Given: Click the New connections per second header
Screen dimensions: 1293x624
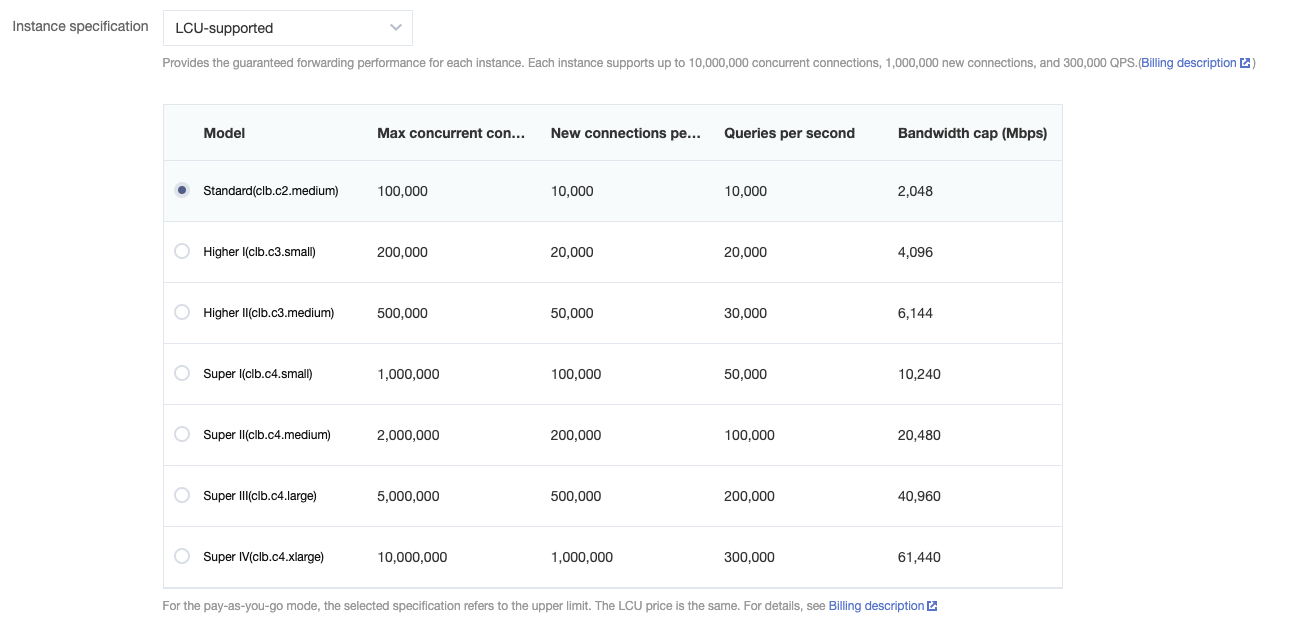Looking at the screenshot, I should 625,133.
